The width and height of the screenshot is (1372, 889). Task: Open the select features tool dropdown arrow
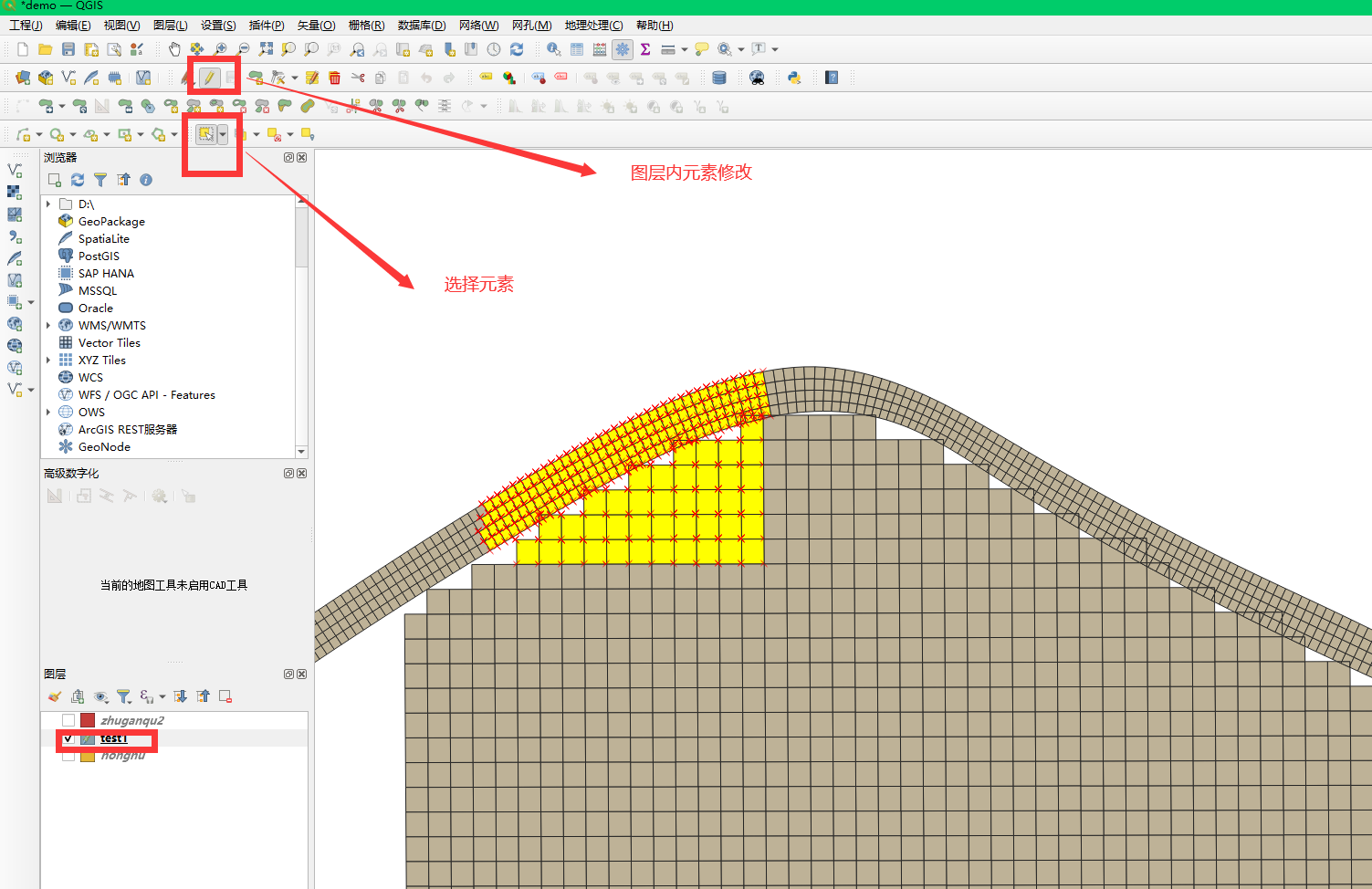click(223, 135)
